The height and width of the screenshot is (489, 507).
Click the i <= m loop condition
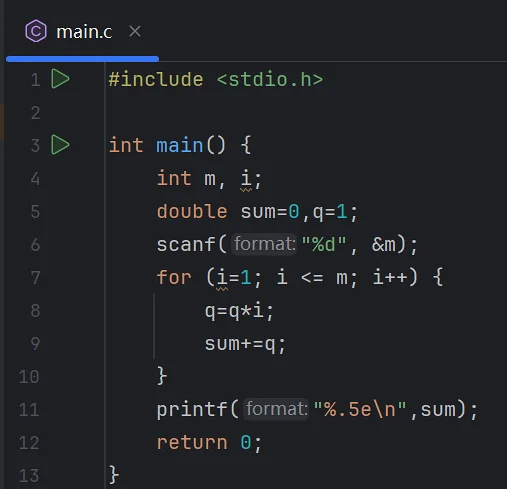312,277
